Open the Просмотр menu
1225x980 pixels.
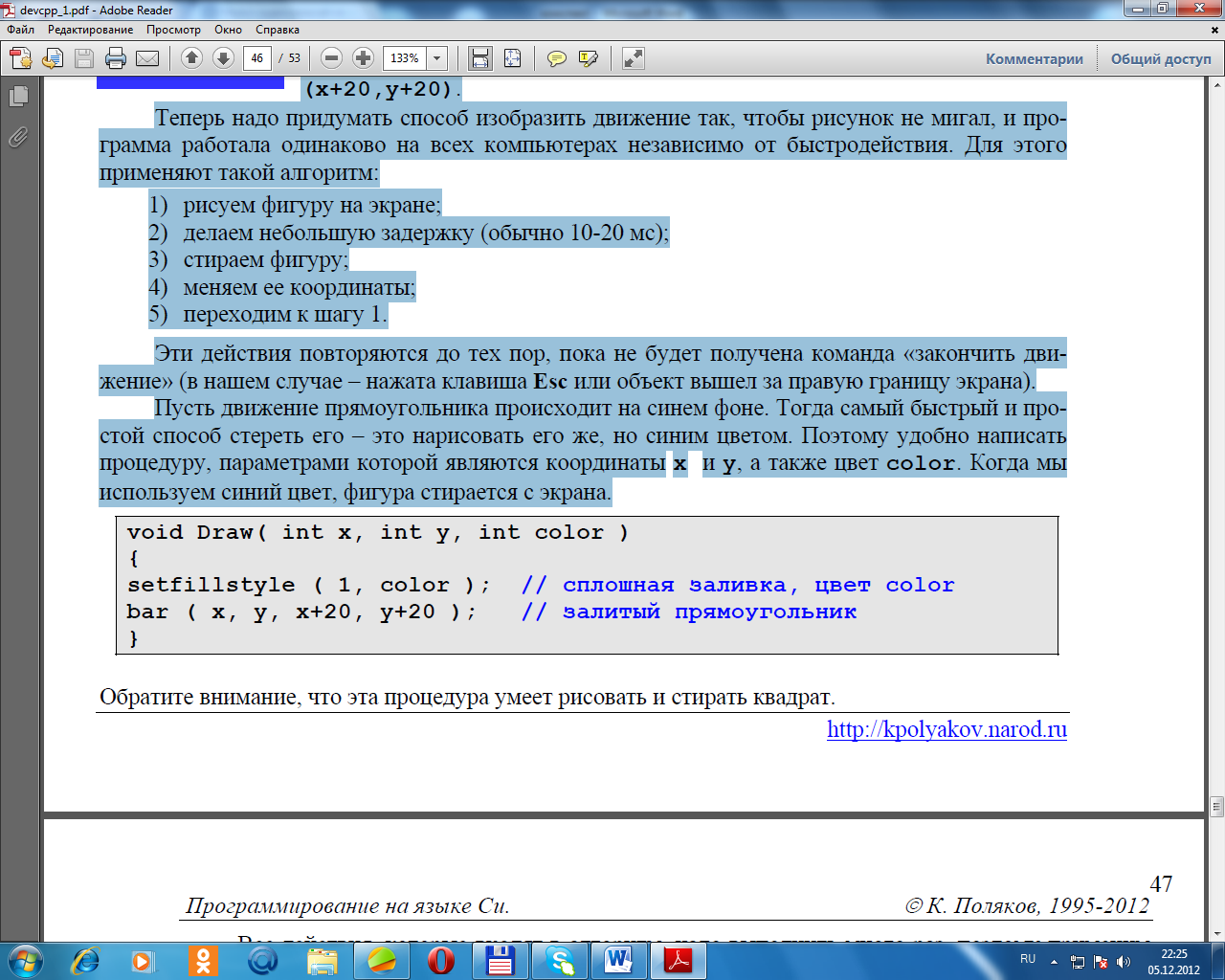[x=173, y=30]
